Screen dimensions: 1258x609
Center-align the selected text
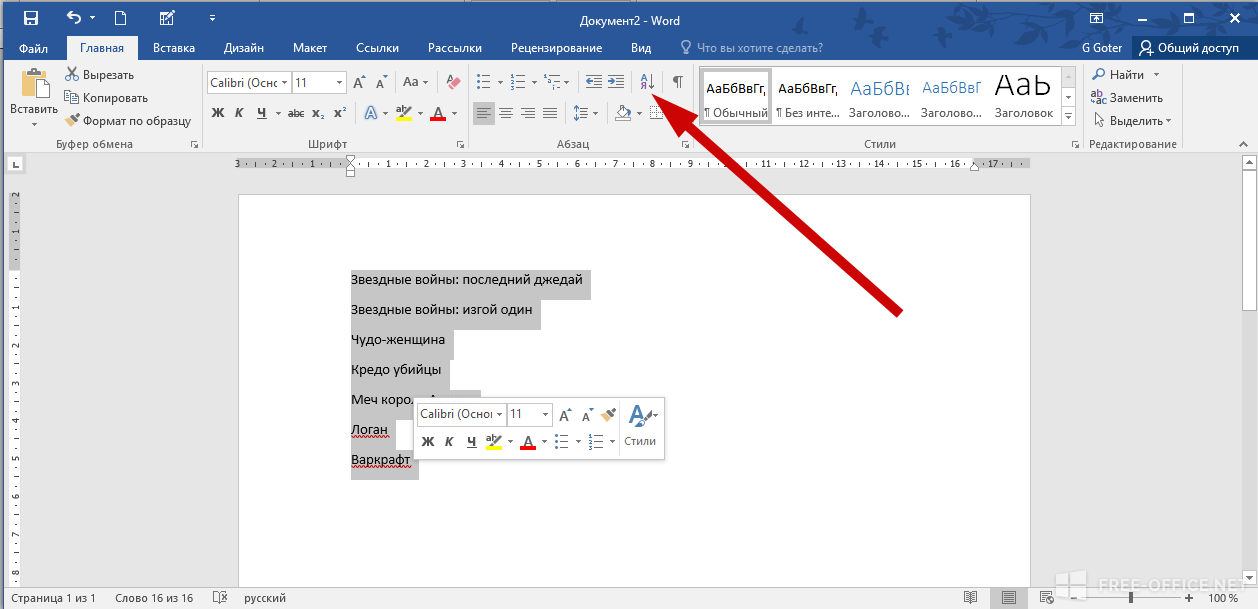click(x=506, y=113)
